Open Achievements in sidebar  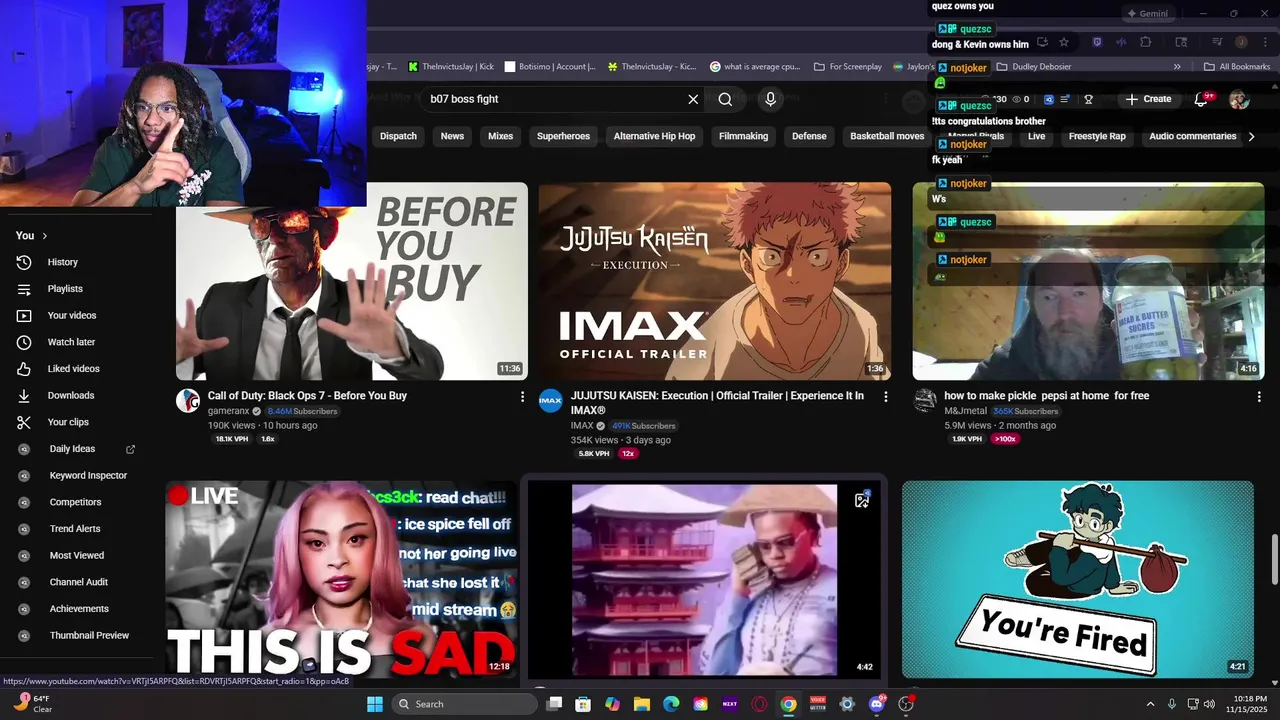[x=79, y=609]
